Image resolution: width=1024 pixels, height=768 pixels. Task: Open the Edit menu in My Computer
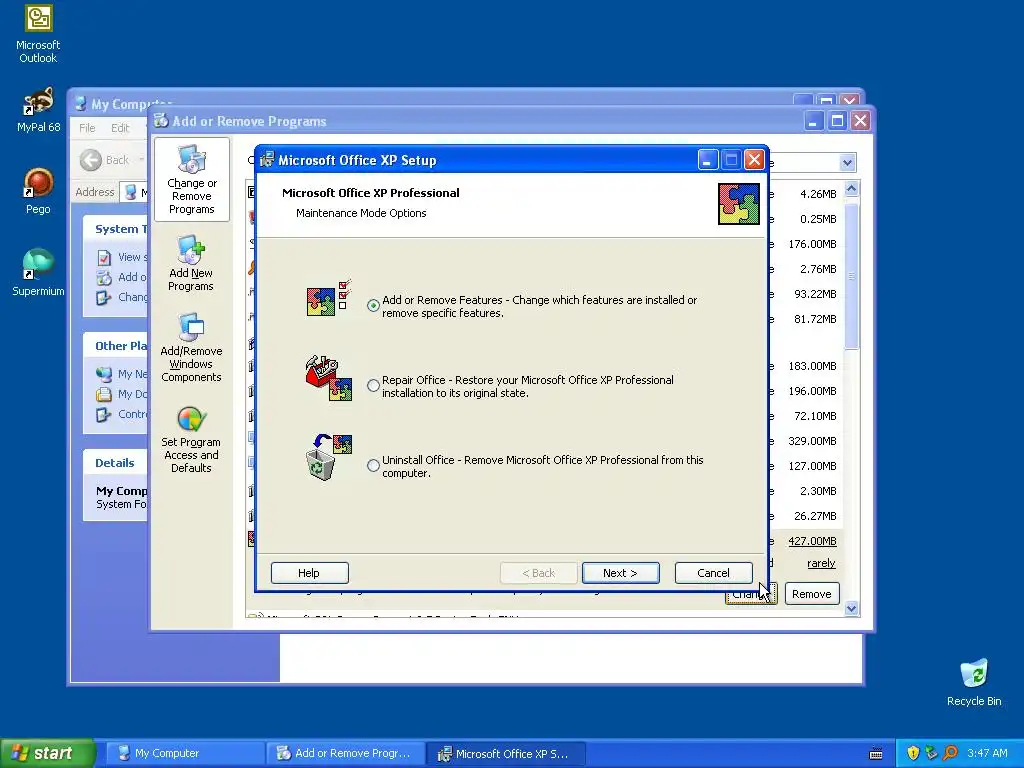tap(120, 128)
